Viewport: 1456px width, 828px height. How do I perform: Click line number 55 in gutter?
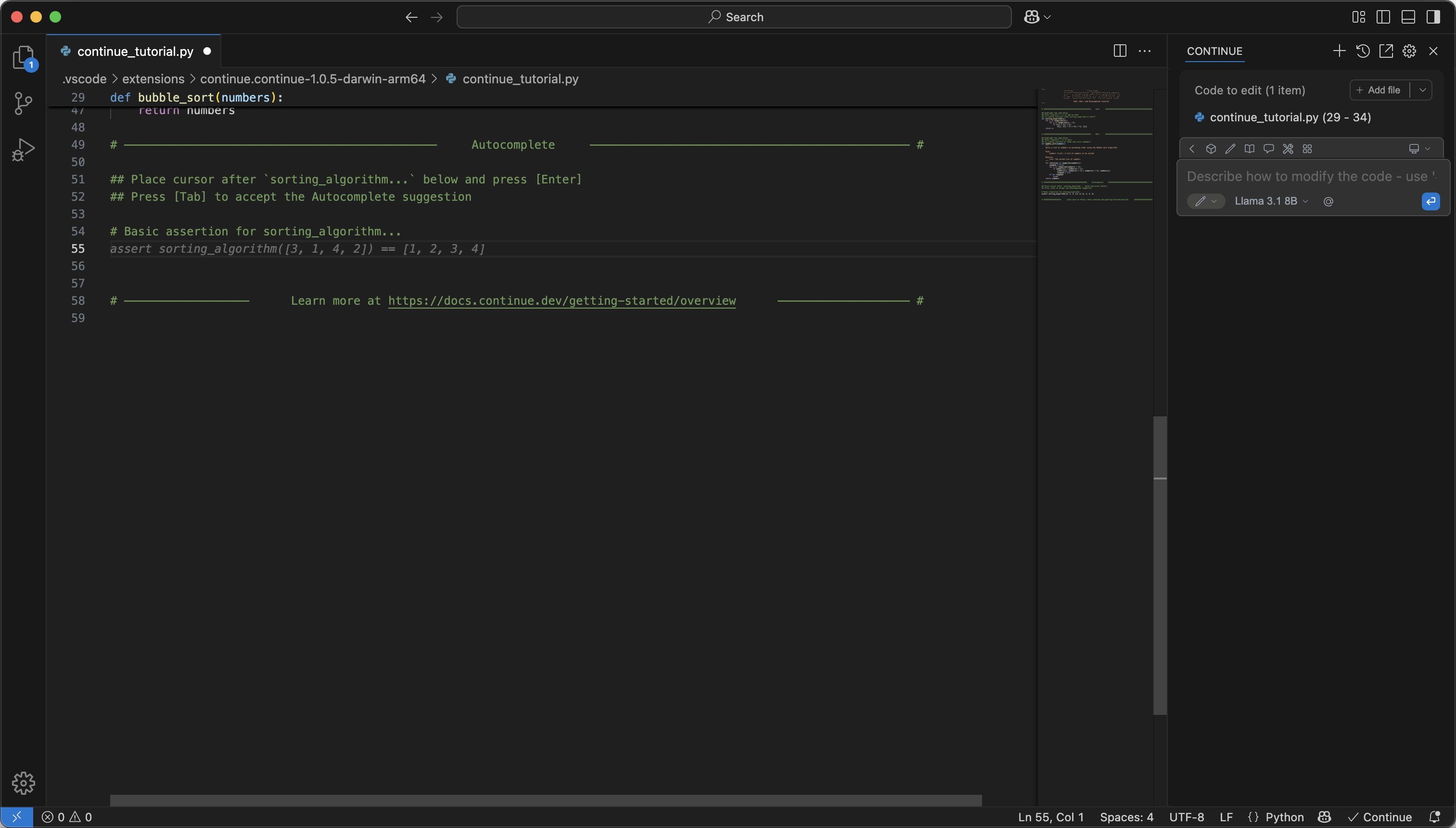tap(78, 248)
